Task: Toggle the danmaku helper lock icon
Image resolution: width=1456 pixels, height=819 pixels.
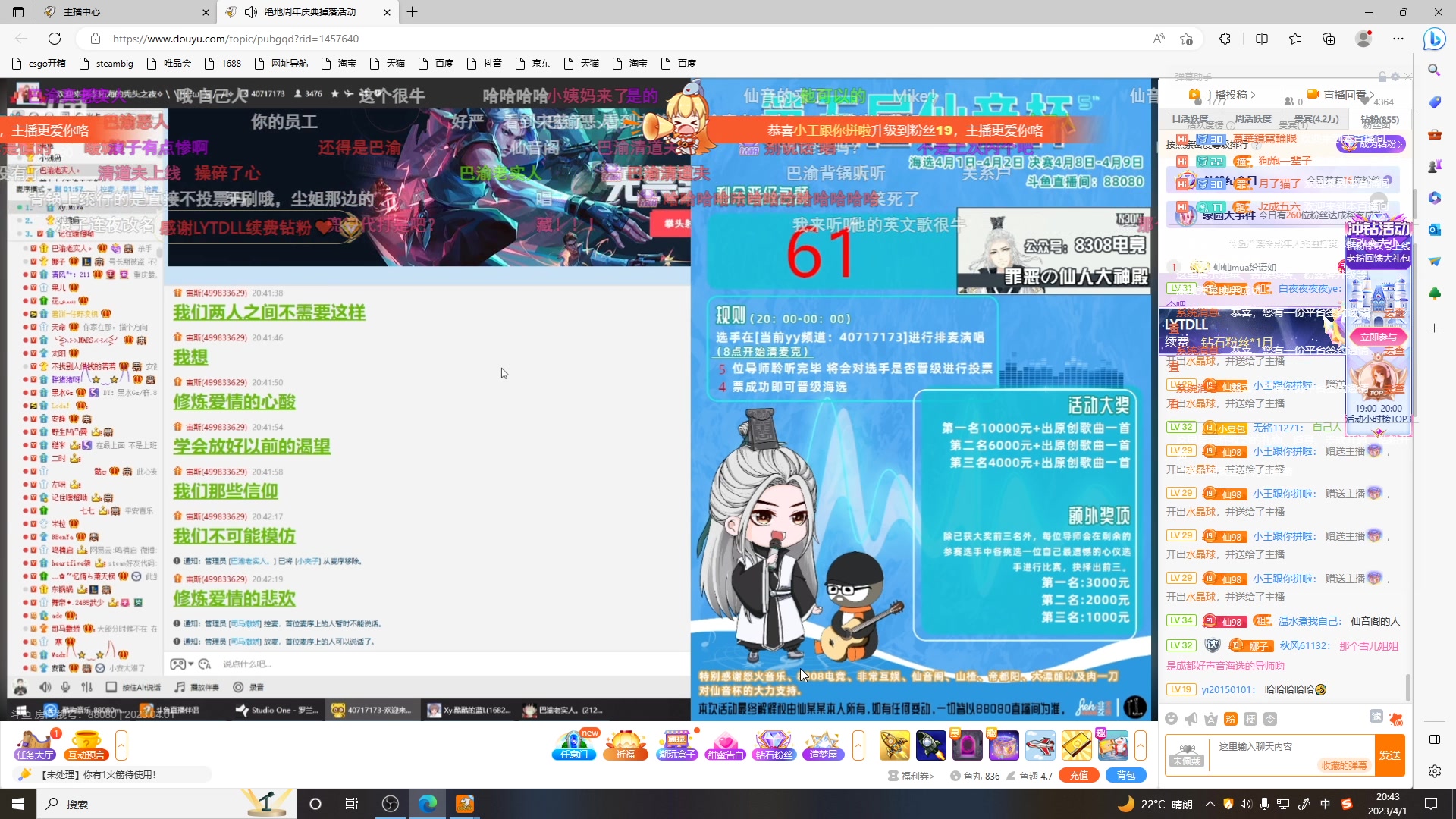Action: point(1382,77)
